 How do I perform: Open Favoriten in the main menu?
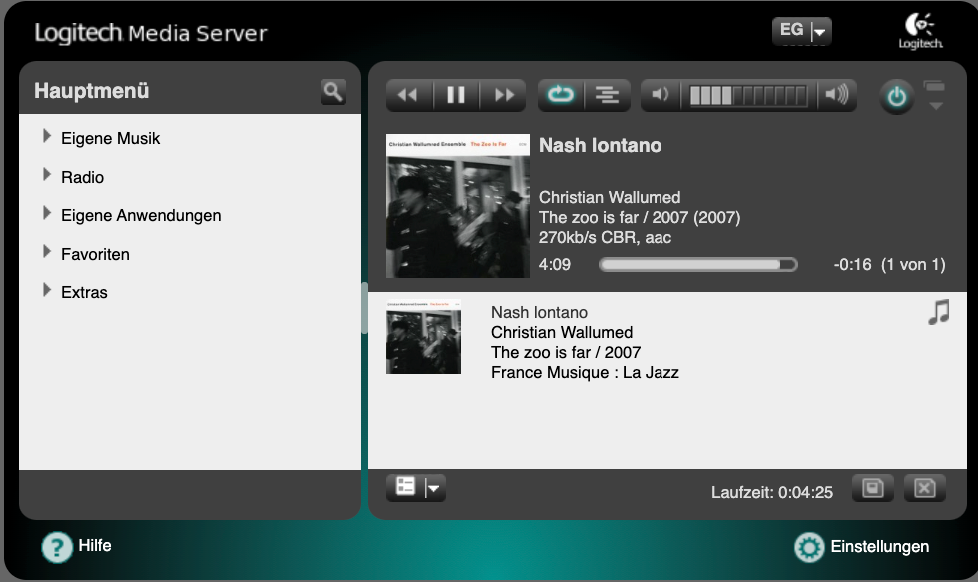point(95,254)
